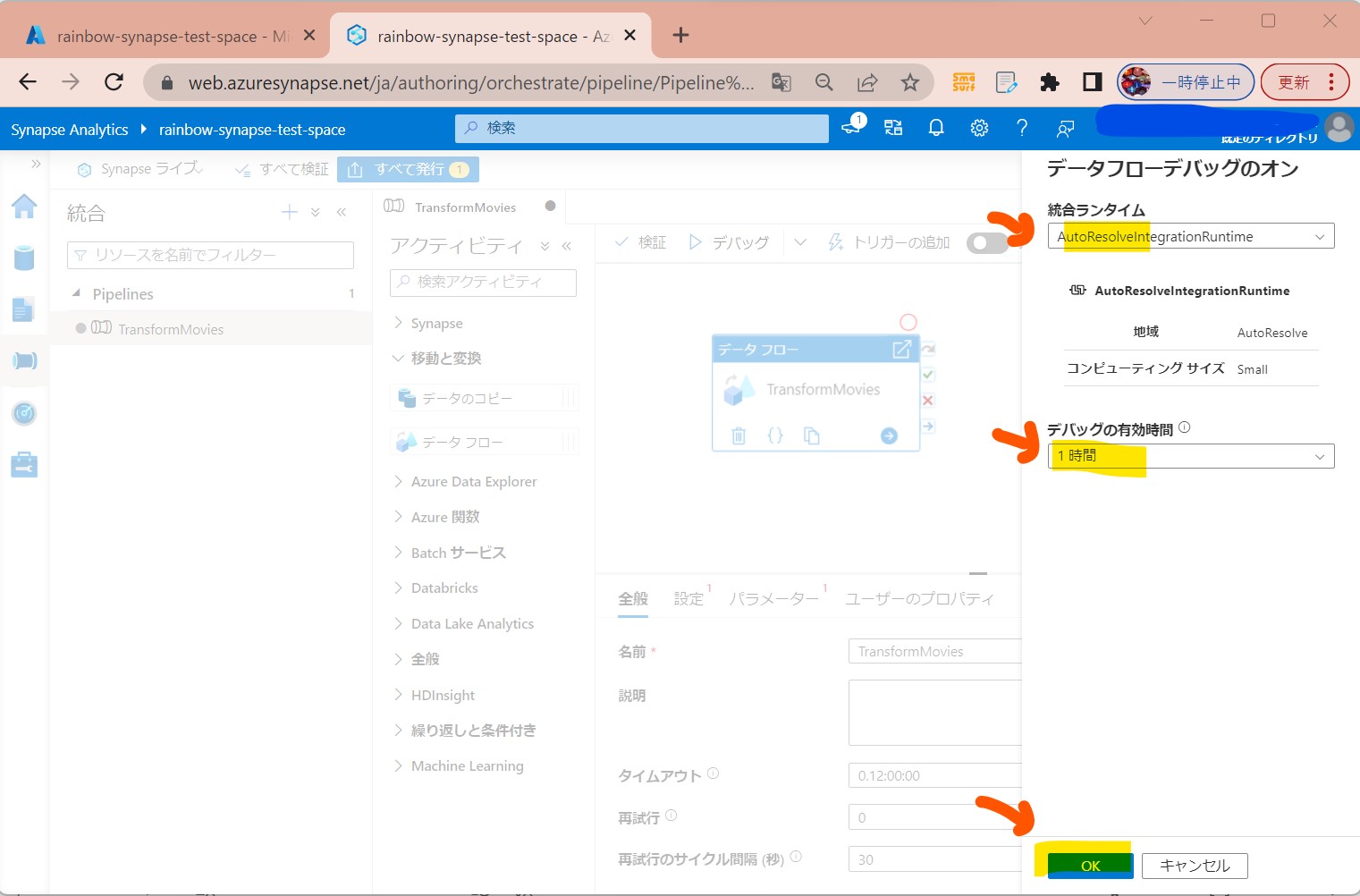Expand Data Lake Analytics group

pos(463,624)
